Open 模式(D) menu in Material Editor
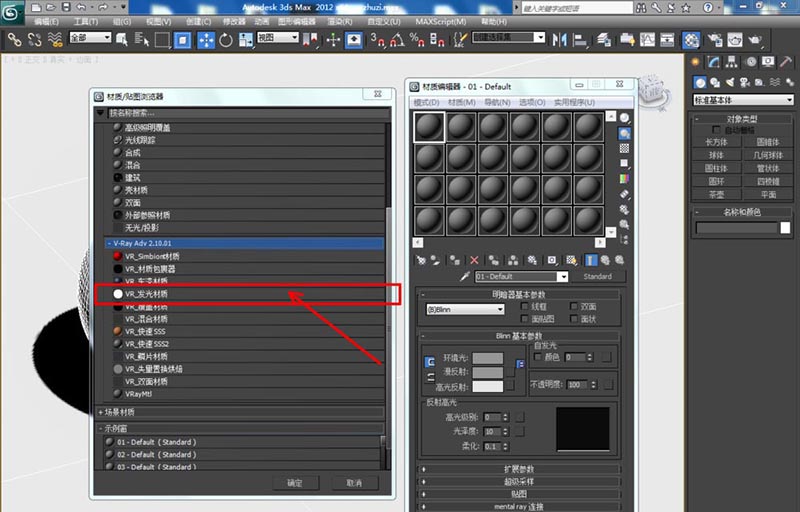 coord(426,103)
